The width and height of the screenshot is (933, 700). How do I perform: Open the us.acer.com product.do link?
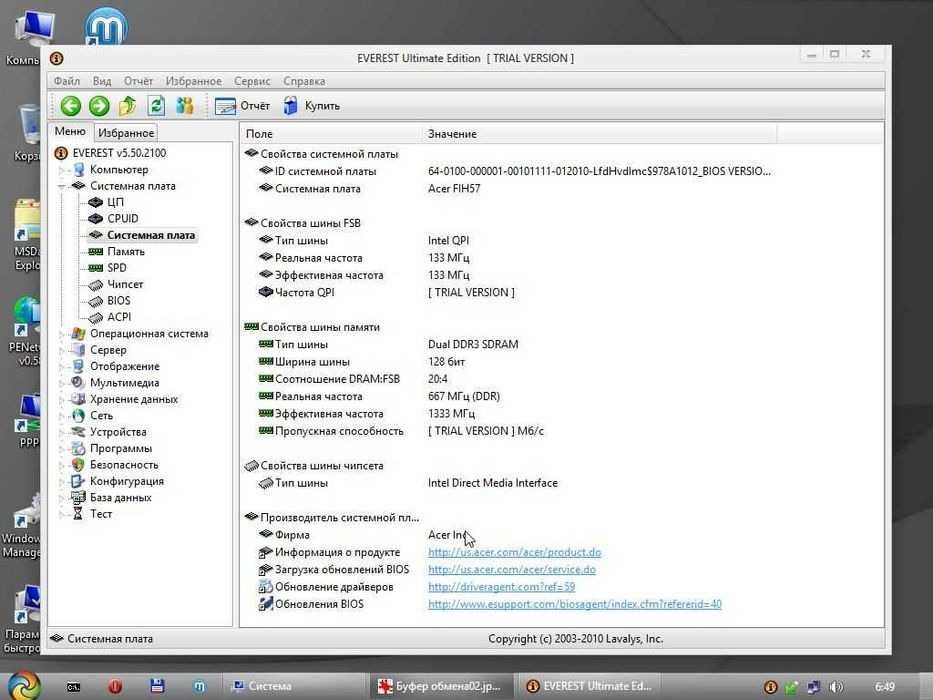coord(515,552)
